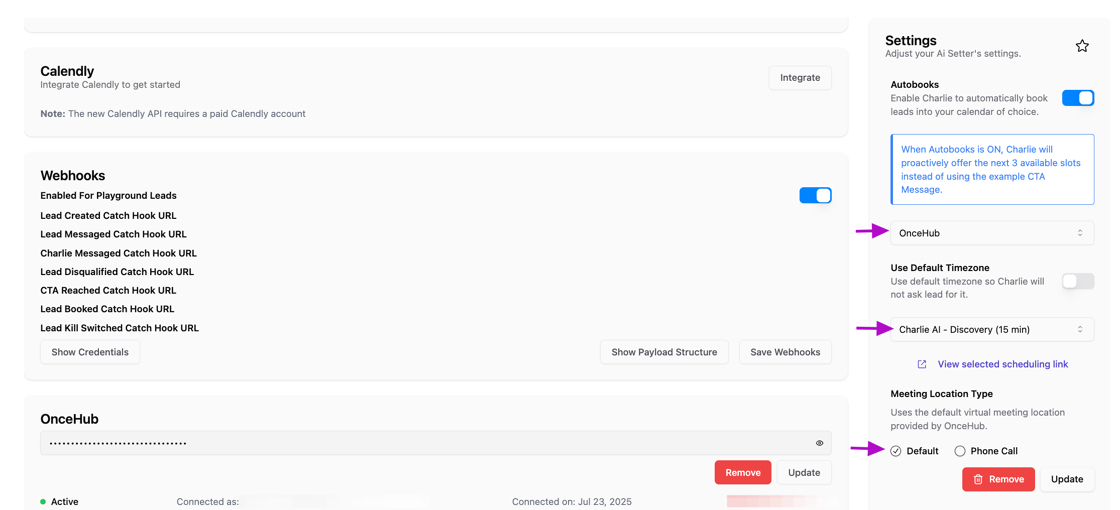Viewport: 1120px width, 510px height.
Task: Click the external link icon beside scheduling link
Action: [922, 364]
